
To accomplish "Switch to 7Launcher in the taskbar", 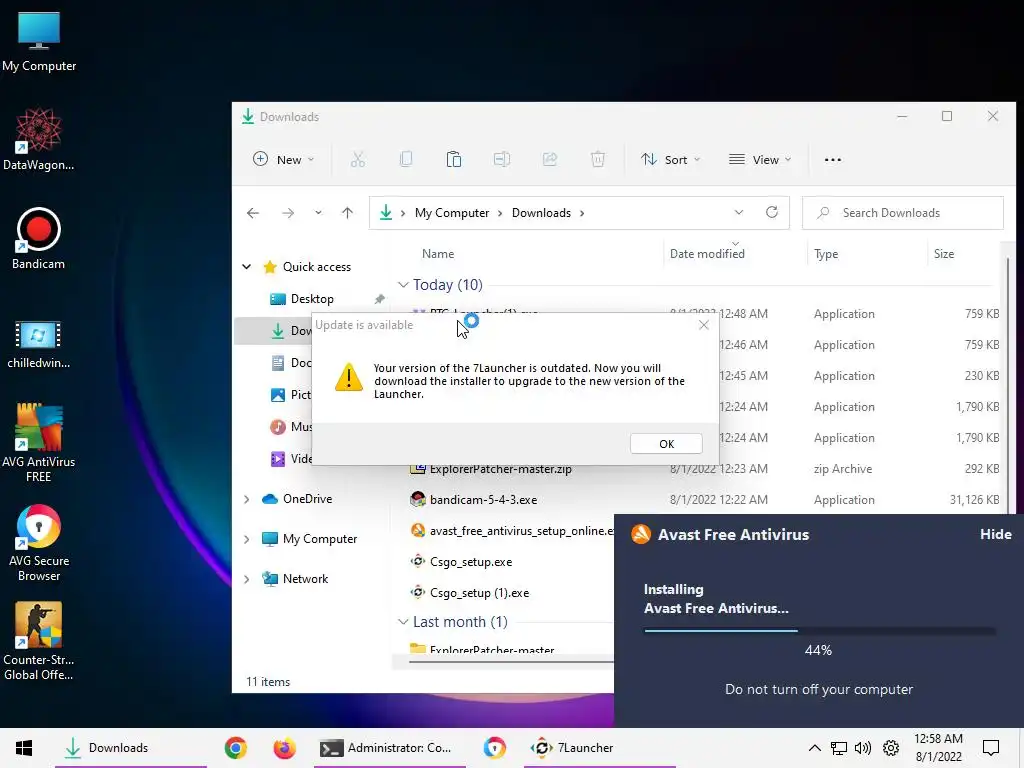I will (600, 748).
